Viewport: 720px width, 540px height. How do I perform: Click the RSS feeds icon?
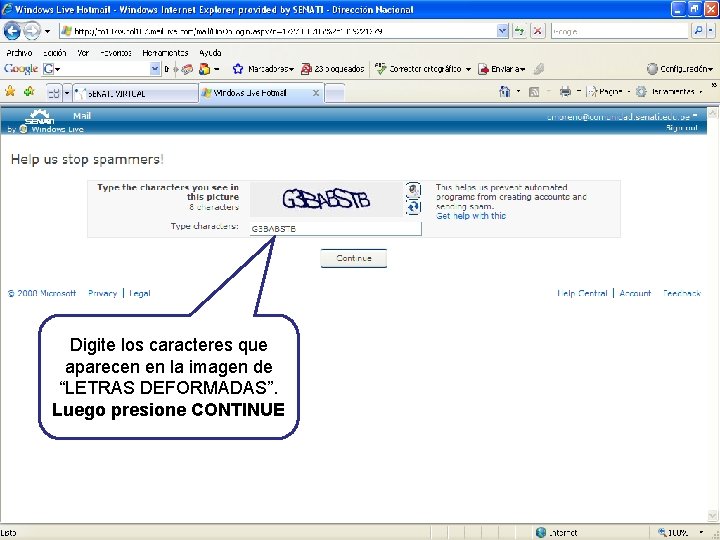(534, 92)
